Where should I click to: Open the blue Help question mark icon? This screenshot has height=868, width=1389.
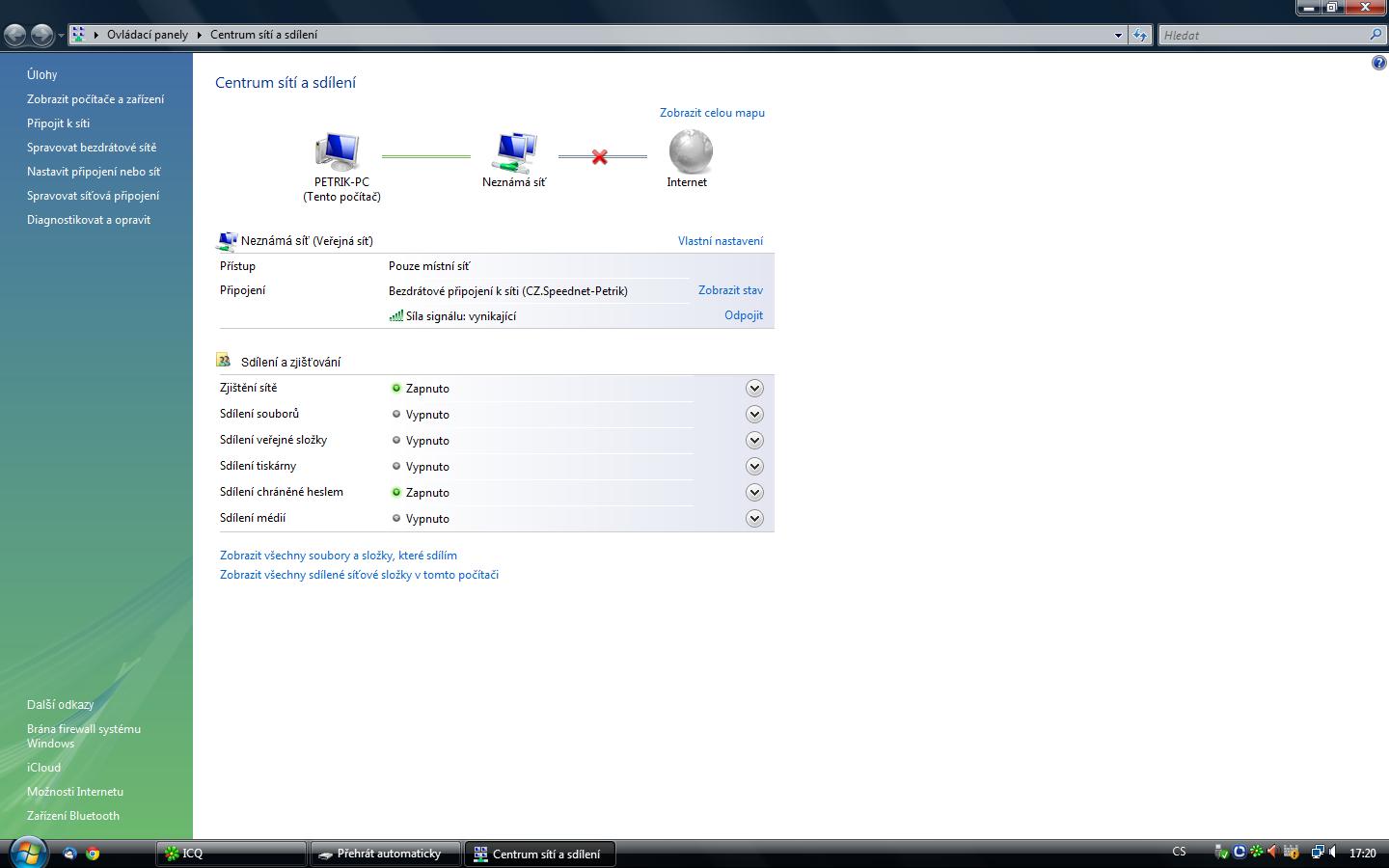[x=1378, y=64]
